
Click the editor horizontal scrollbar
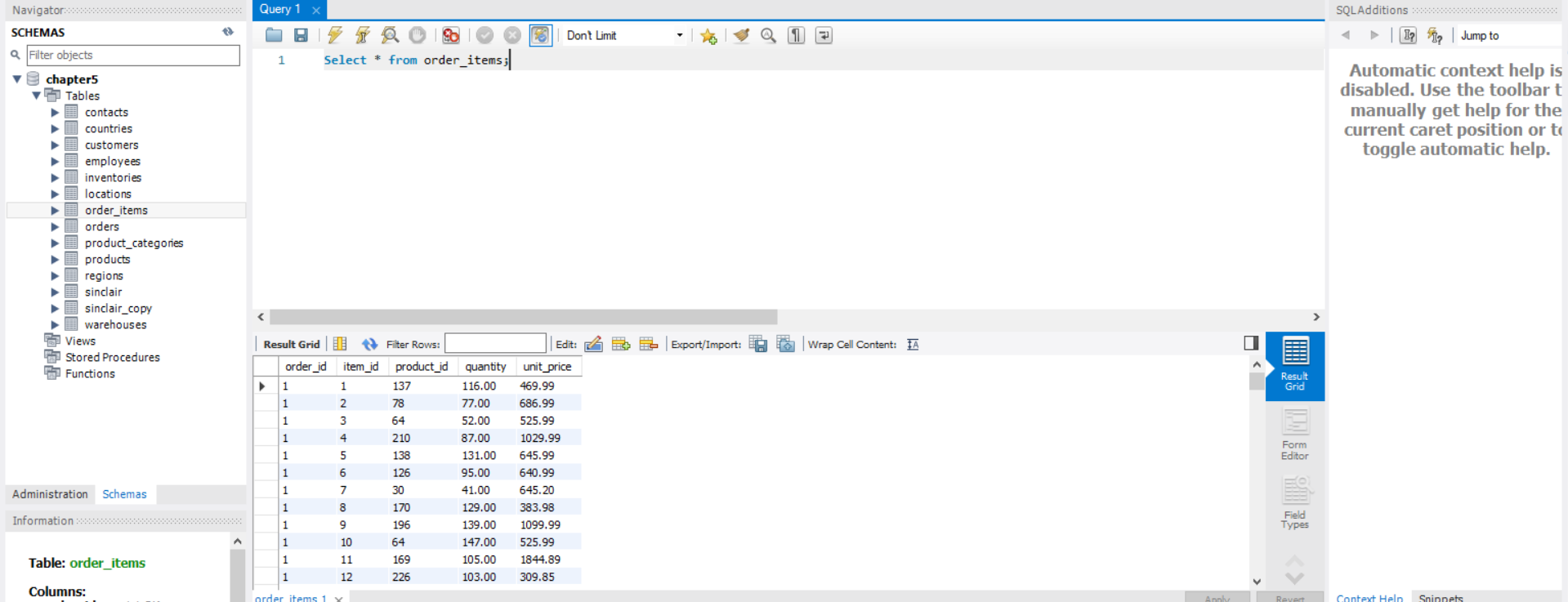(523, 317)
